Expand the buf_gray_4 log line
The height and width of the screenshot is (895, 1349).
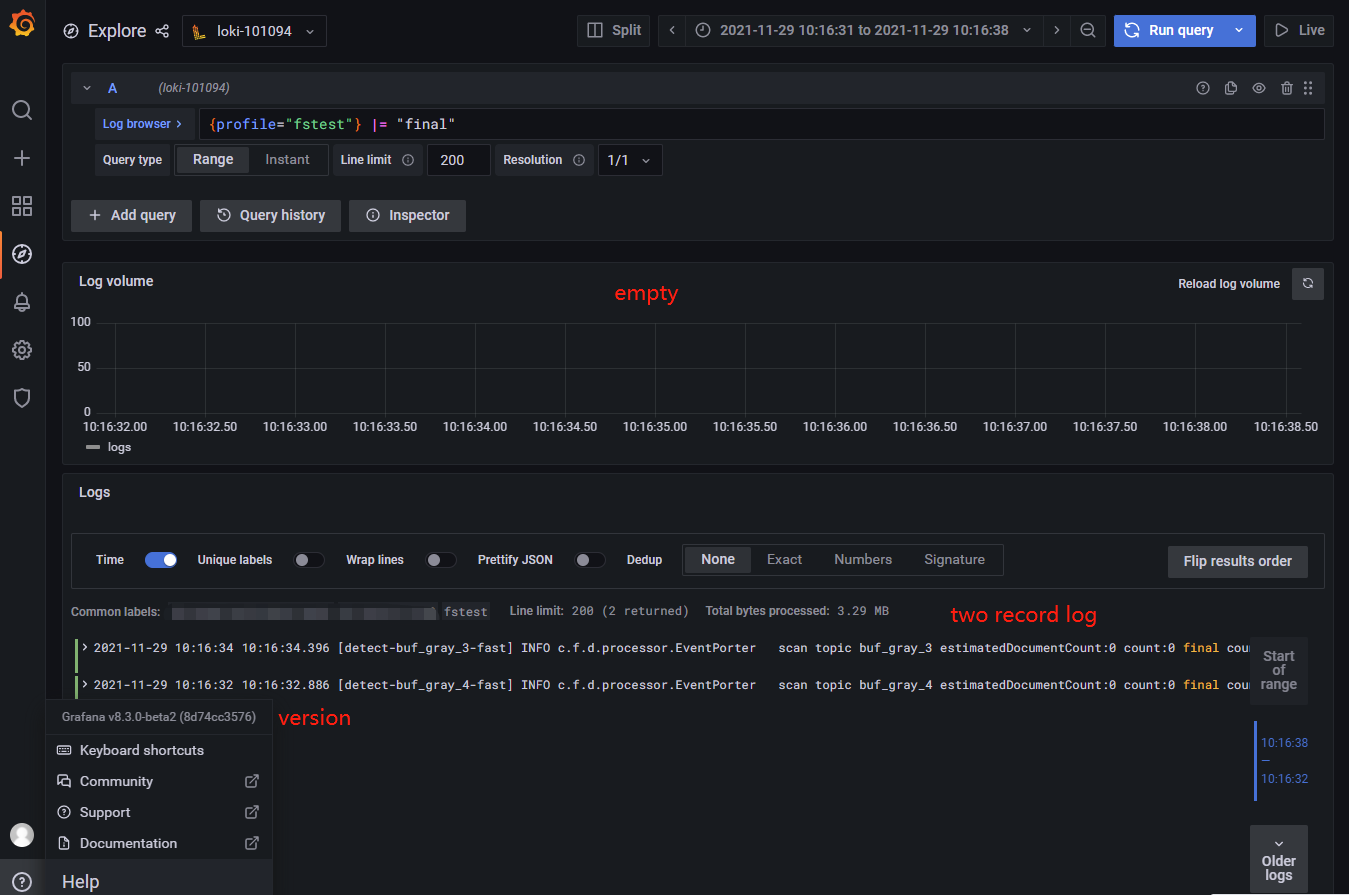(85, 684)
